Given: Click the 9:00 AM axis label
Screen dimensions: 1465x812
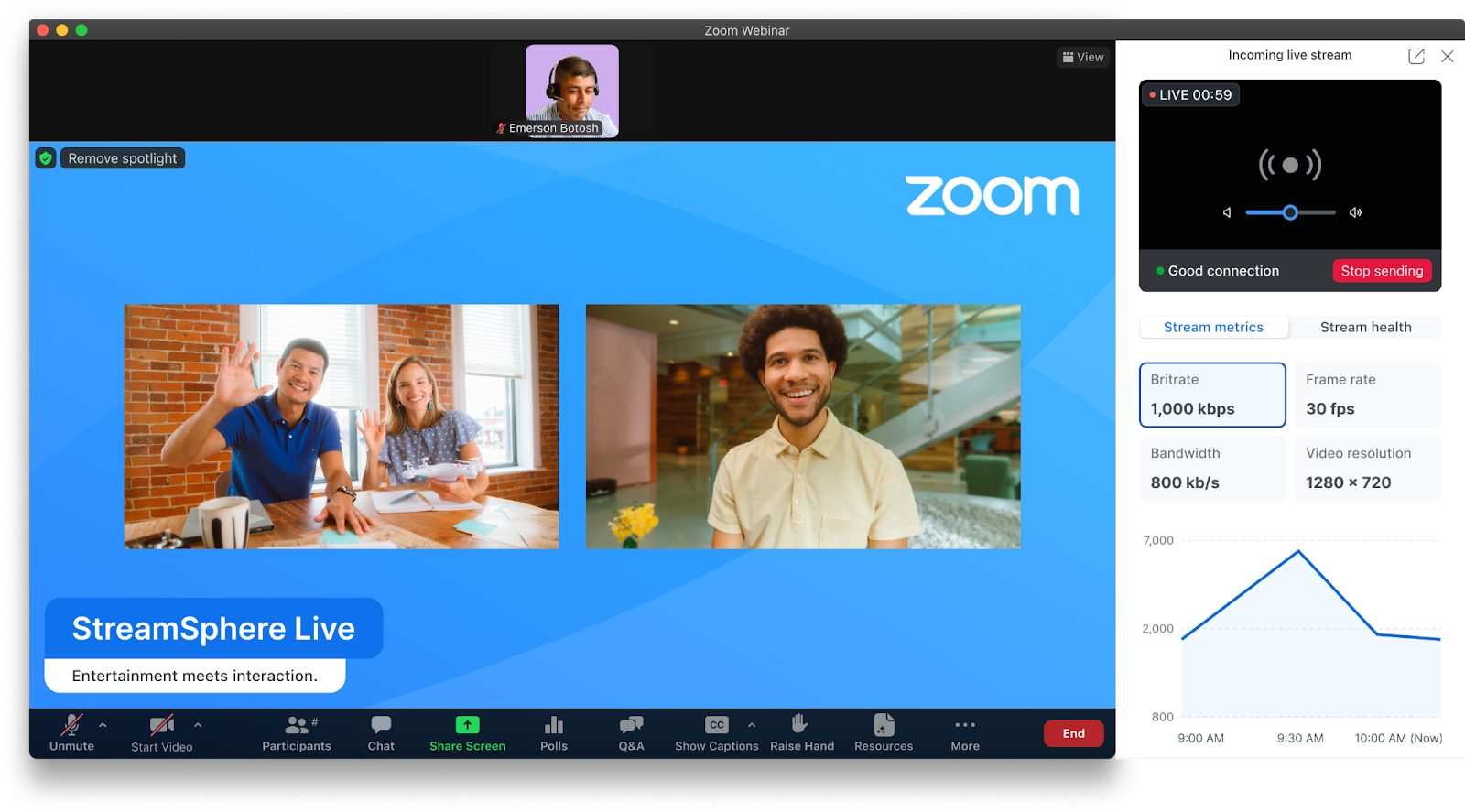Looking at the screenshot, I should click(1200, 738).
